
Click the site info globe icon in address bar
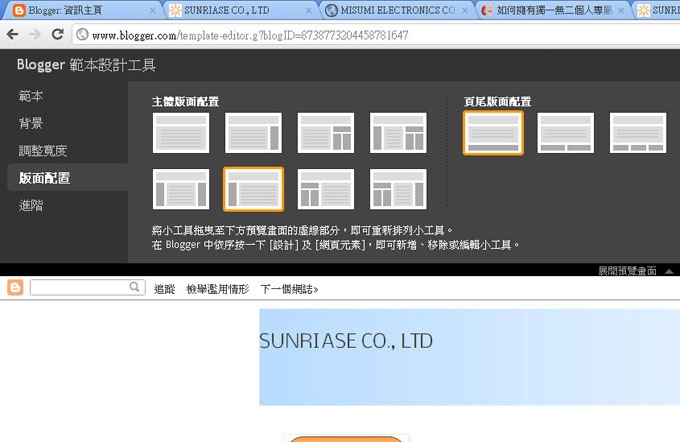coord(82,35)
